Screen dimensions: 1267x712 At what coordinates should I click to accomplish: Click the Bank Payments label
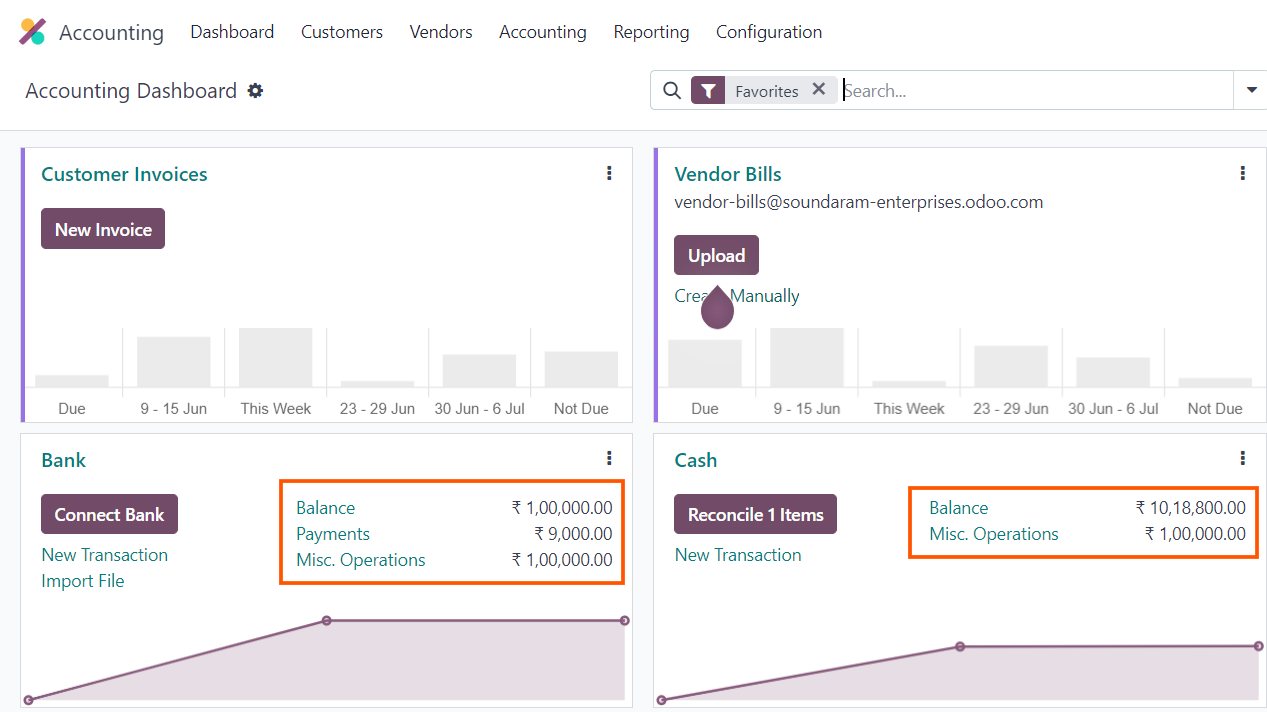point(333,534)
